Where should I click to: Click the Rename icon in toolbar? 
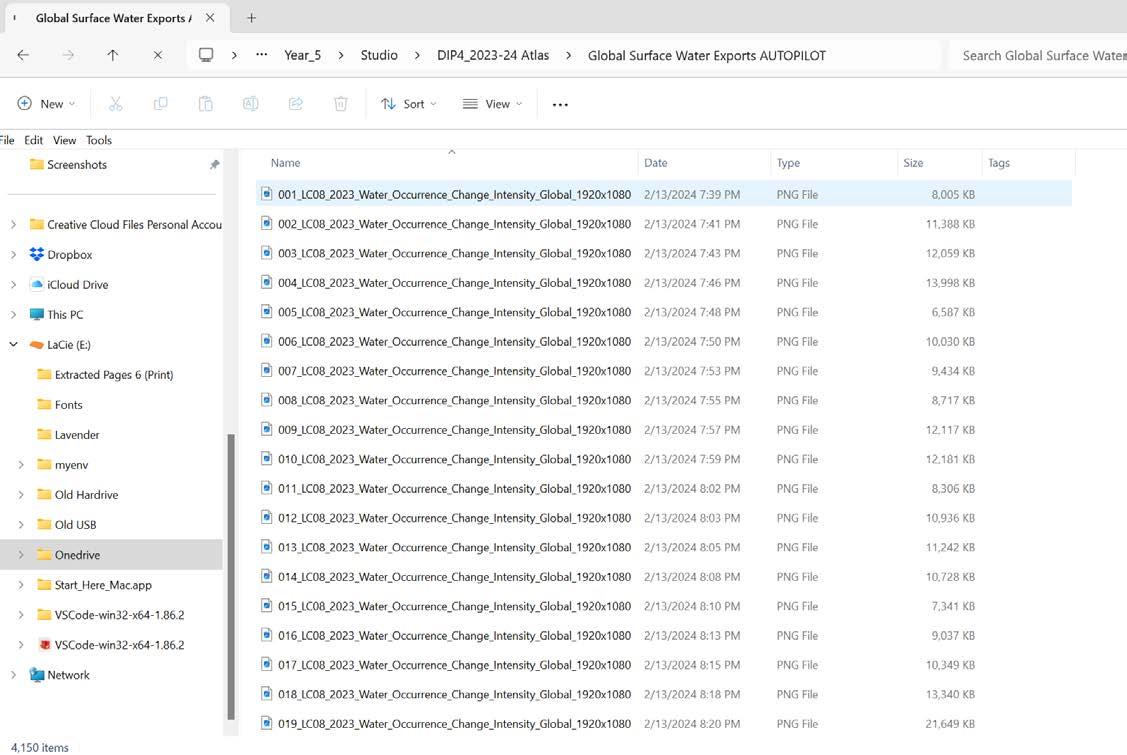[x=250, y=104]
